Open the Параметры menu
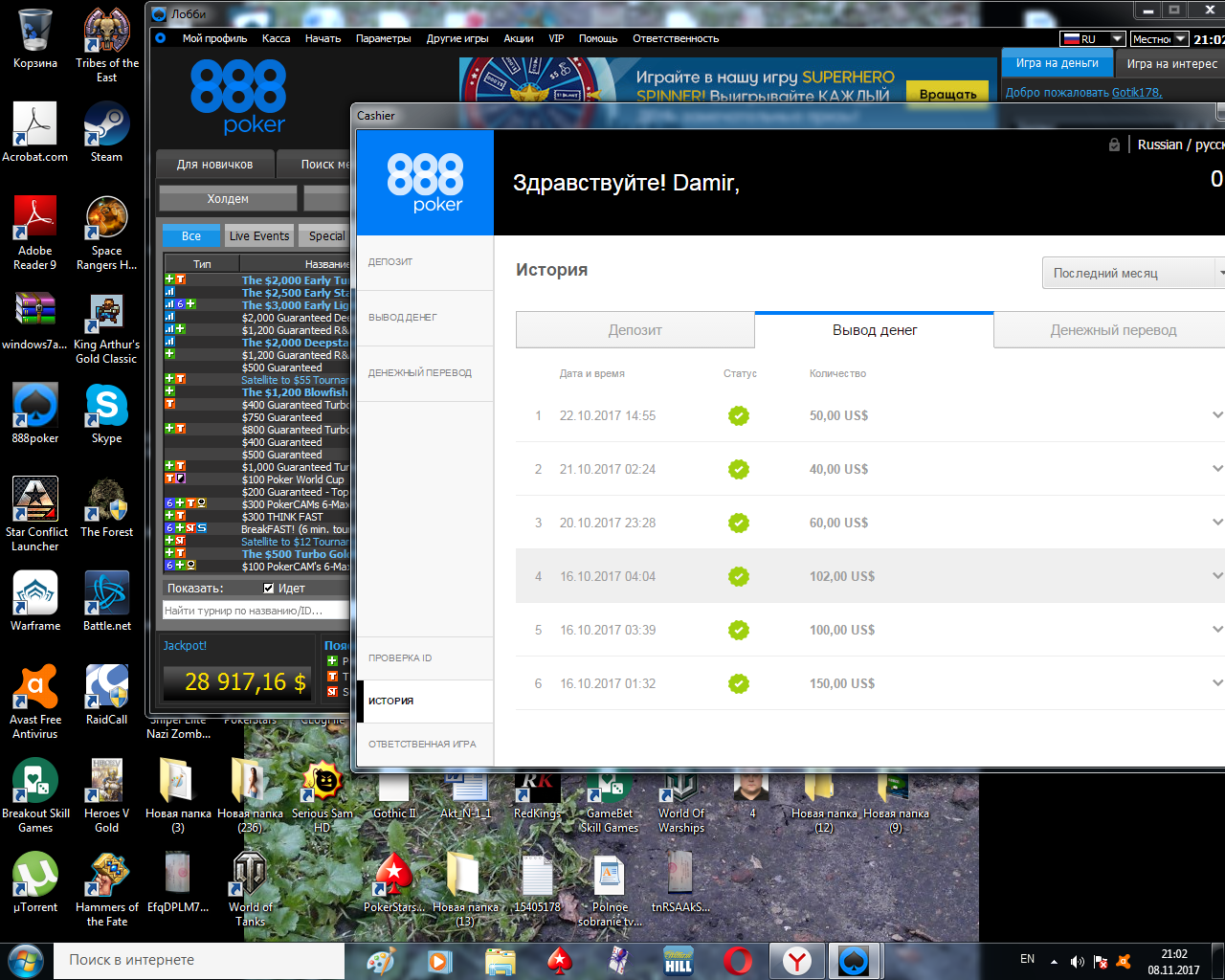Screen dimensions: 1225x980 383,38
